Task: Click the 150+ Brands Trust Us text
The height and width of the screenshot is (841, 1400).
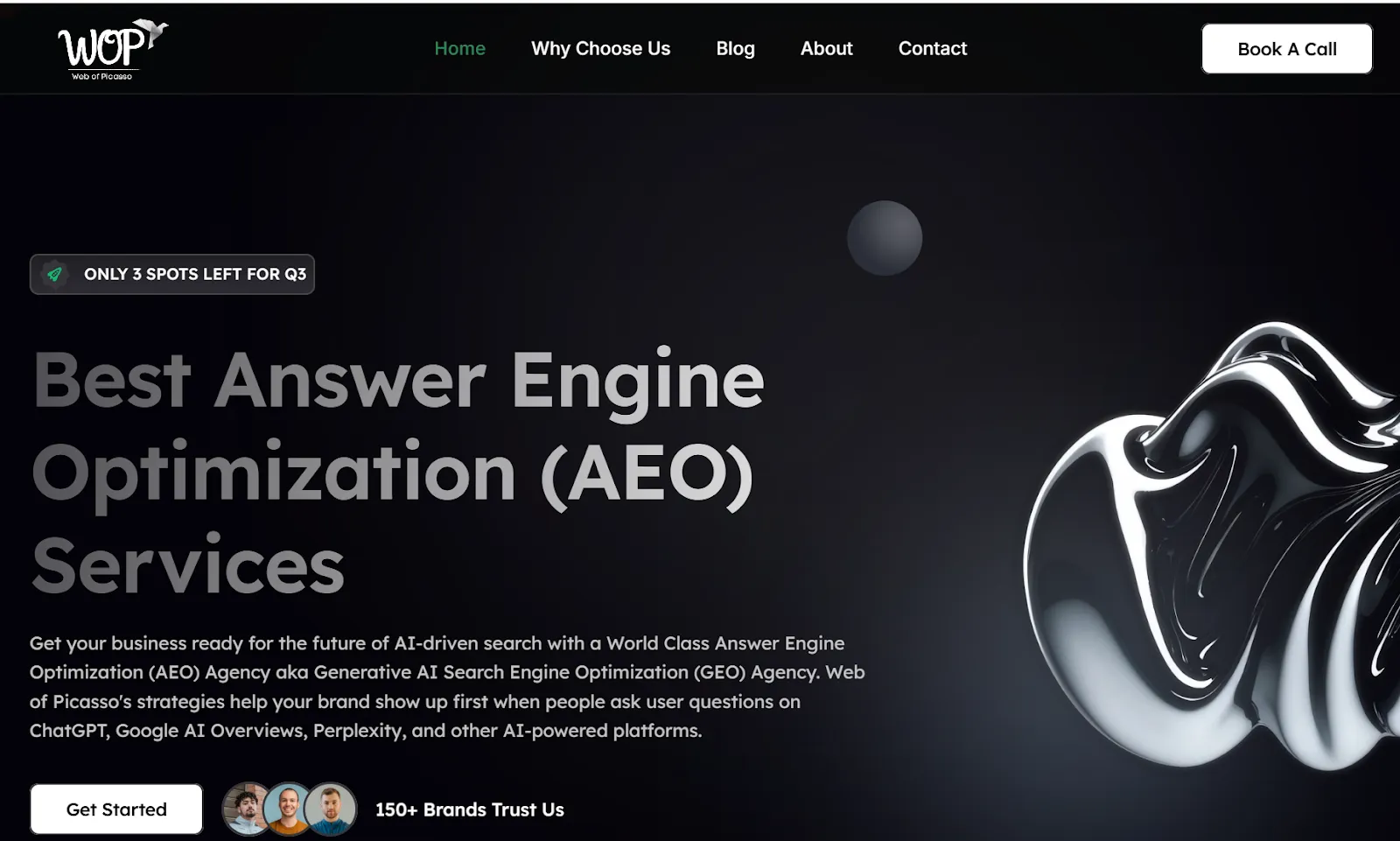Action: click(470, 809)
